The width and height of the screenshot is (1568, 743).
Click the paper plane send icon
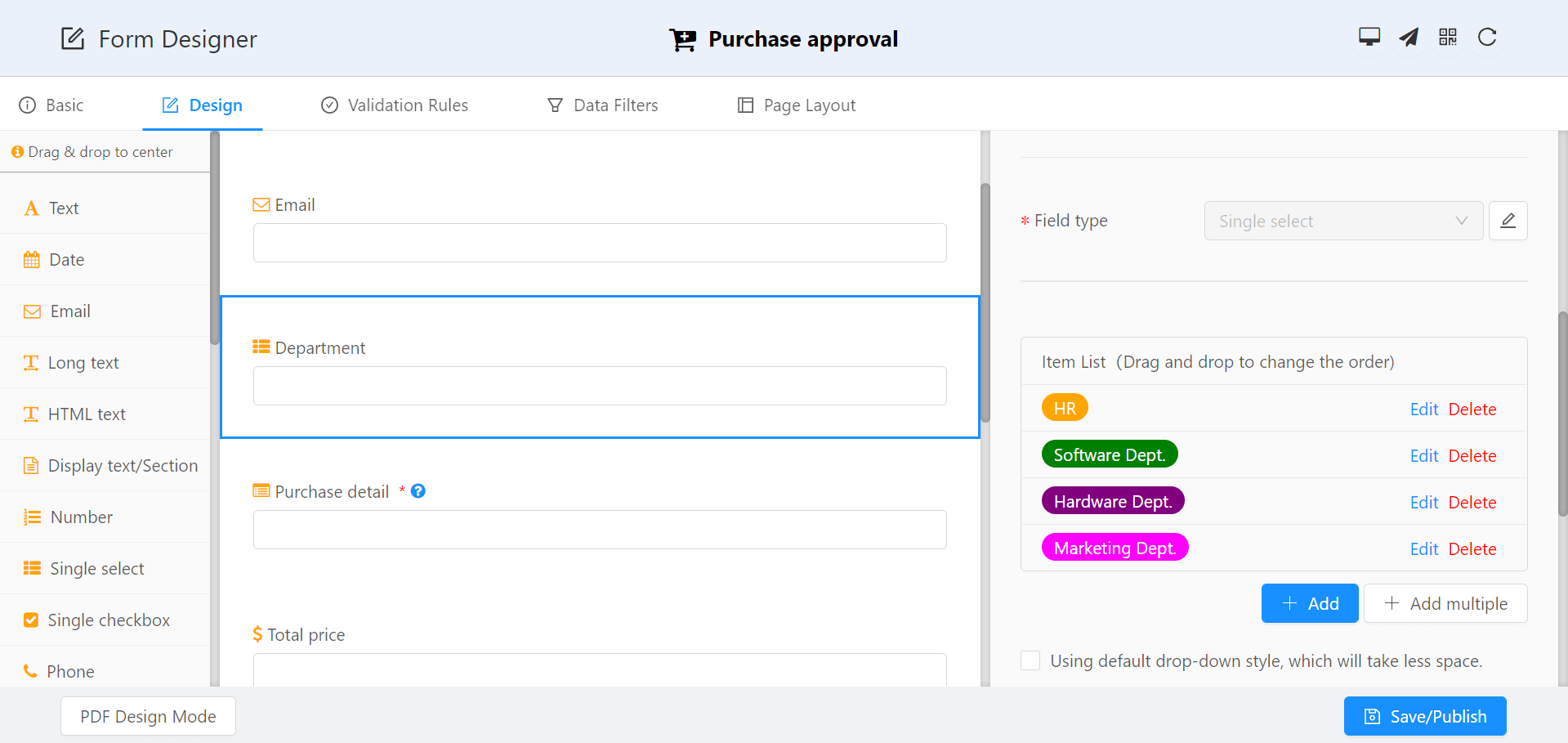[x=1409, y=37]
